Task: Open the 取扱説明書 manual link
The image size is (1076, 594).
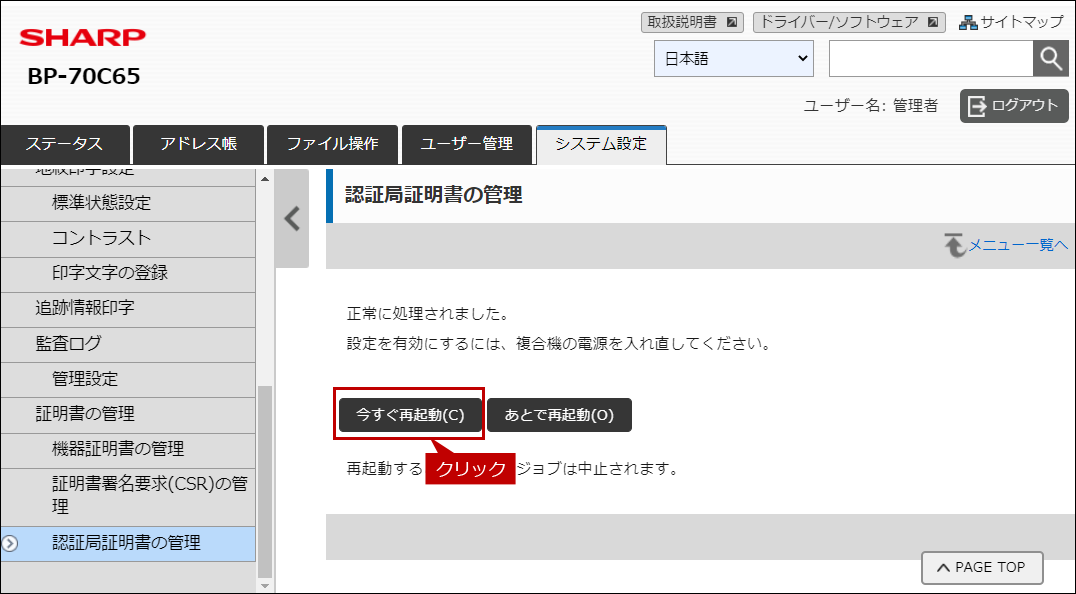Action: coord(692,23)
